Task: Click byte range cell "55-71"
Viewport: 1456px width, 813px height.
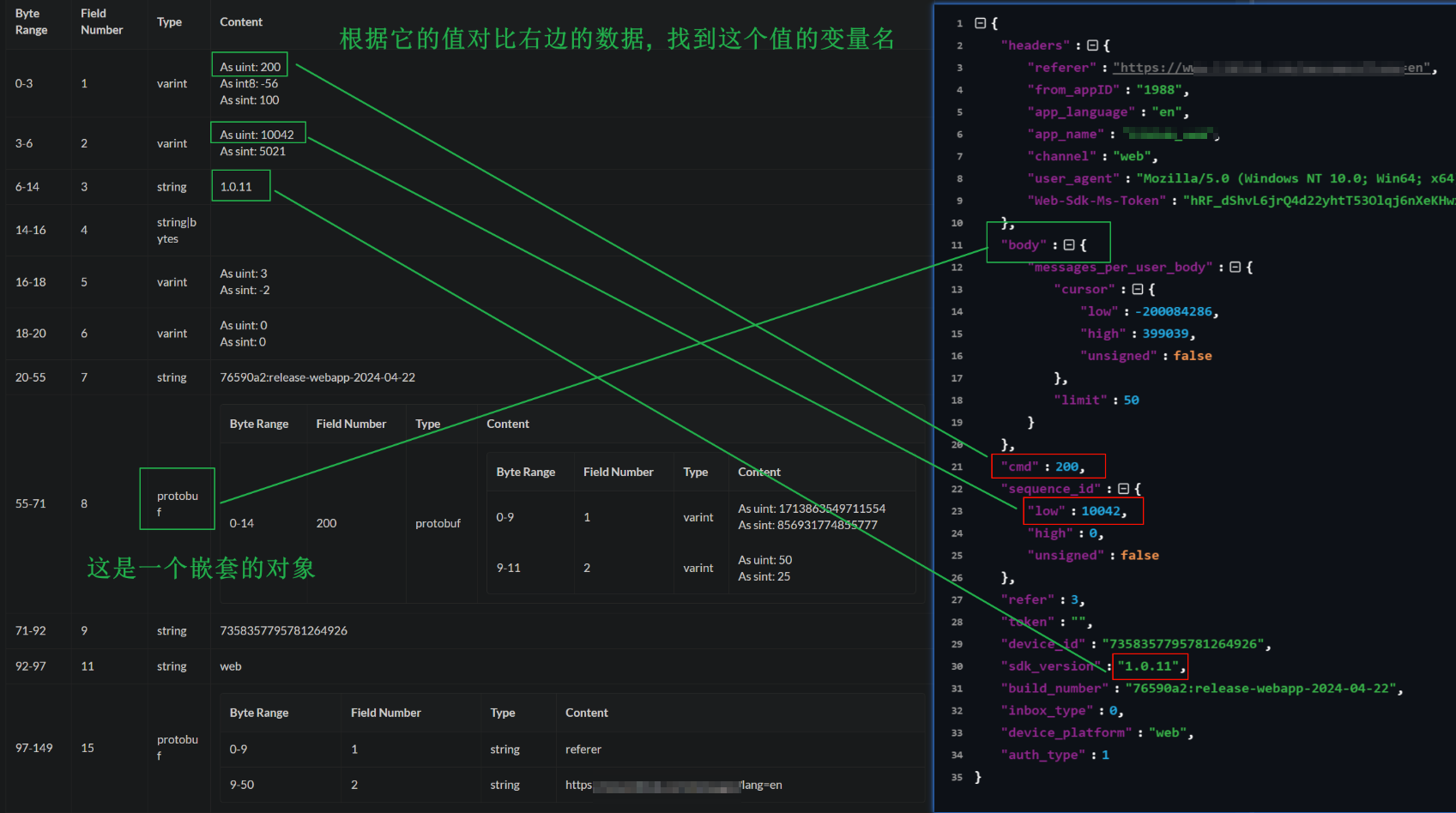Action: point(31,503)
